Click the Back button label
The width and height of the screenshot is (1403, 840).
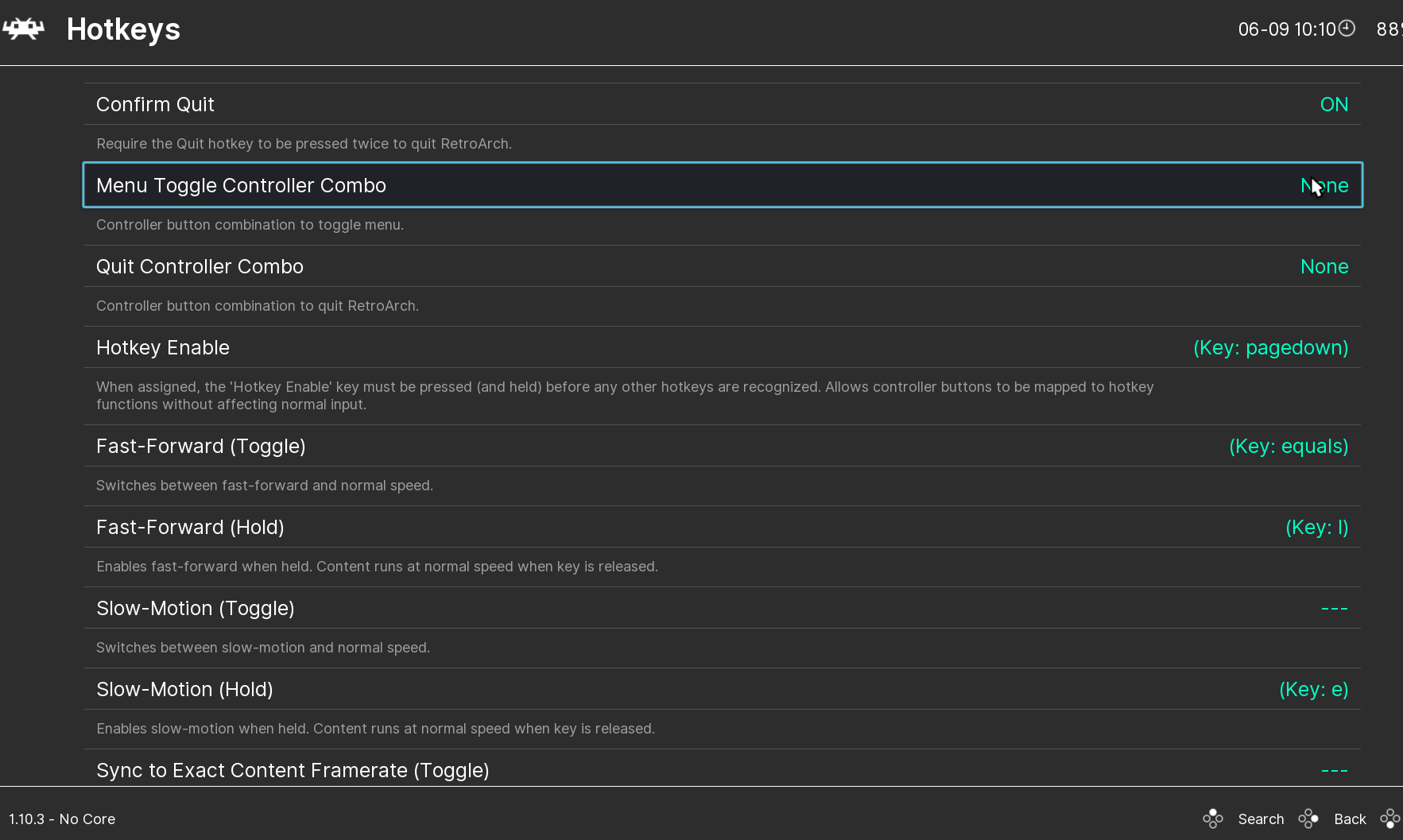(x=1349, y=819)
